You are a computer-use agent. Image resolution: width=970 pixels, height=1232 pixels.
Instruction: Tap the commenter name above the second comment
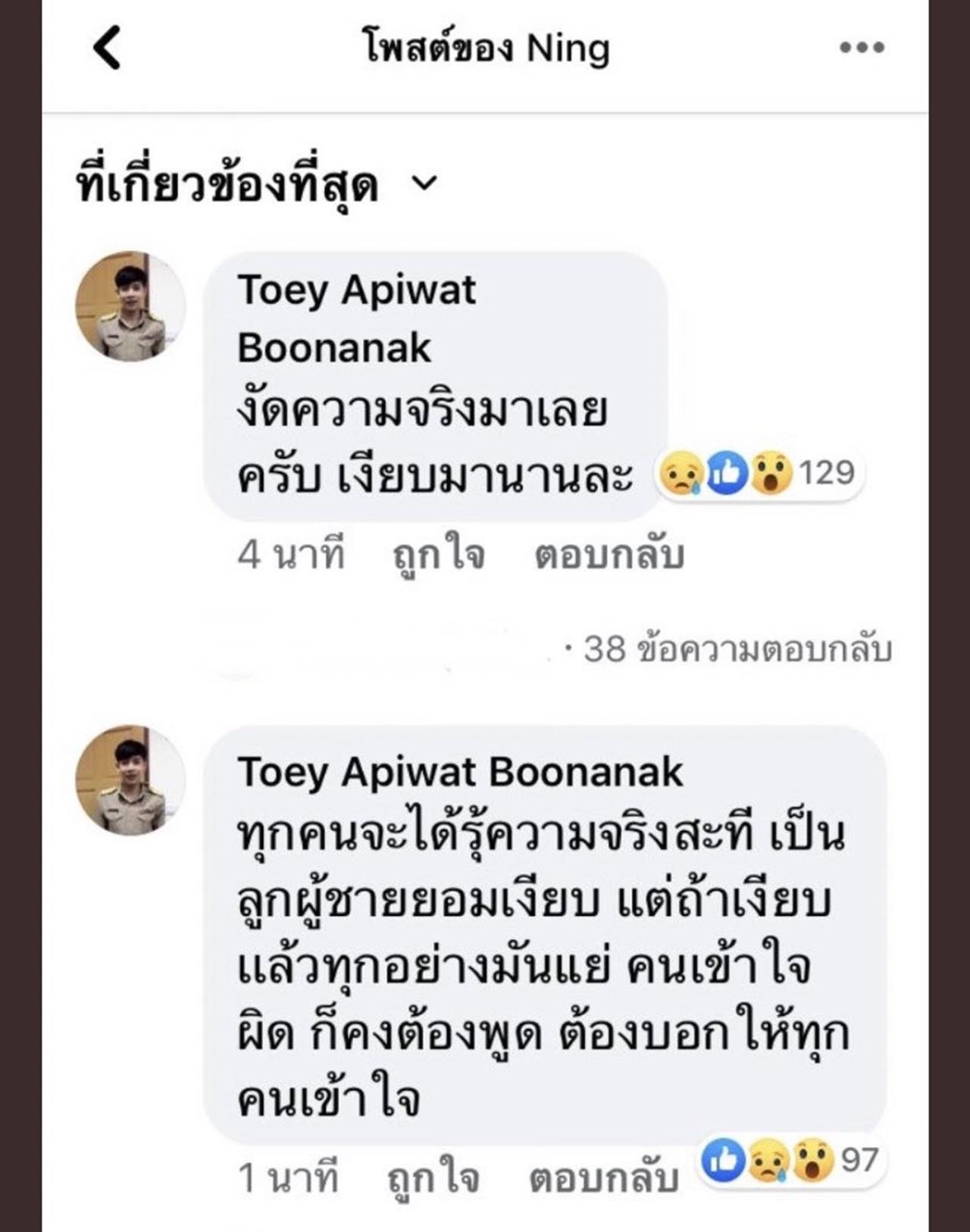tap(460, 773)
